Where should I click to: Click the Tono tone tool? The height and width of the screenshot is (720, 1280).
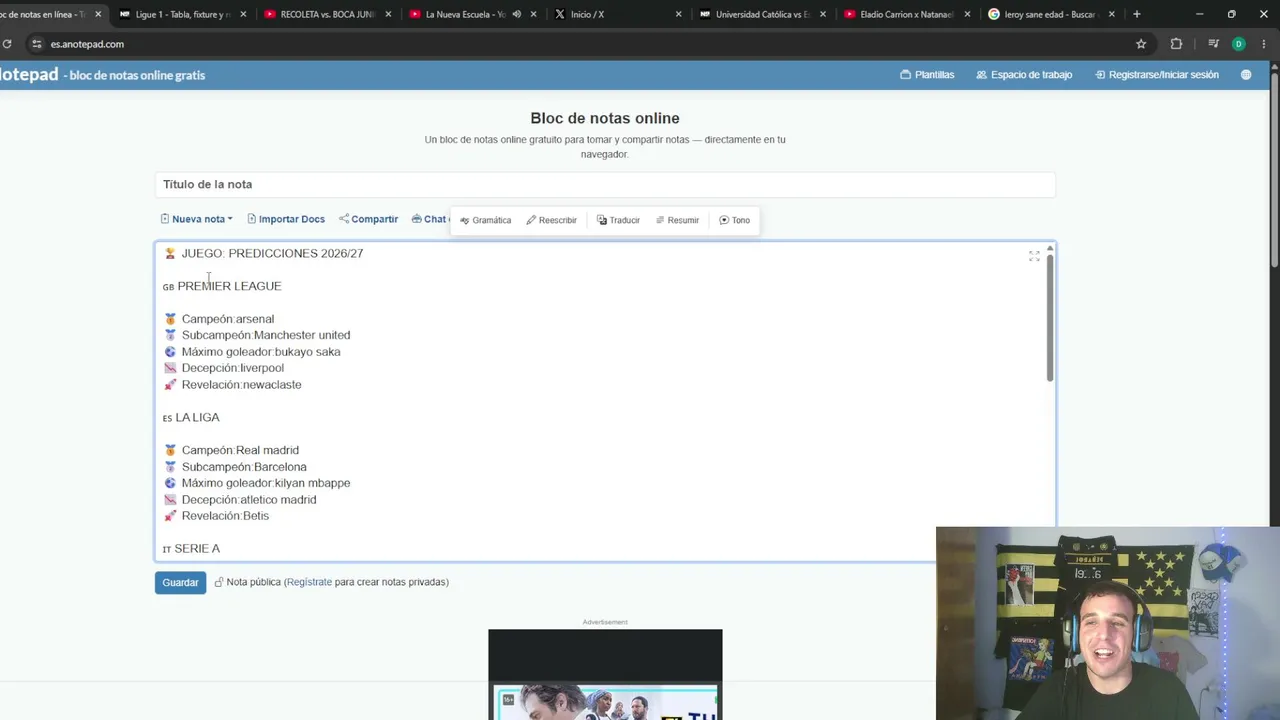735,220
